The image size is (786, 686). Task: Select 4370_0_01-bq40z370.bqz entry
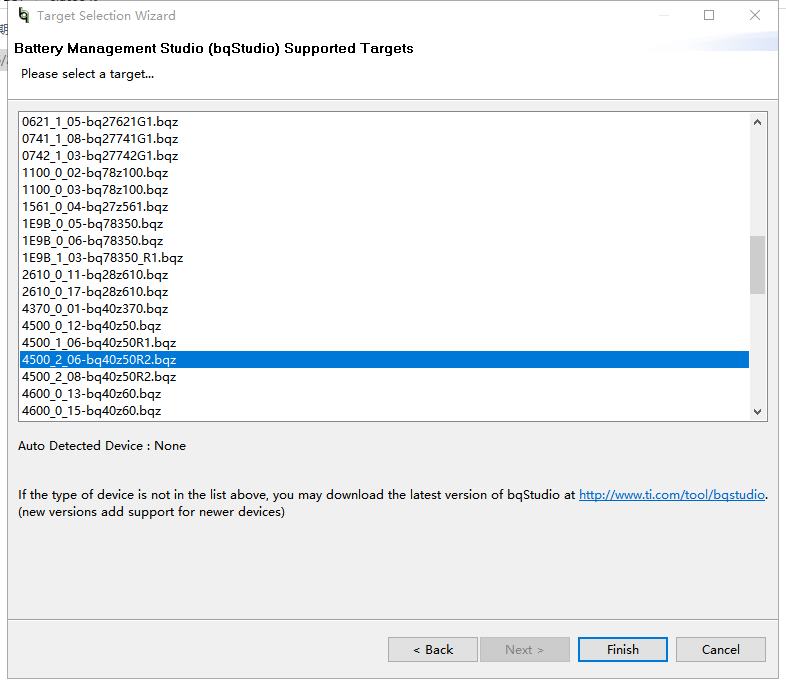click(x=95, y=309)
